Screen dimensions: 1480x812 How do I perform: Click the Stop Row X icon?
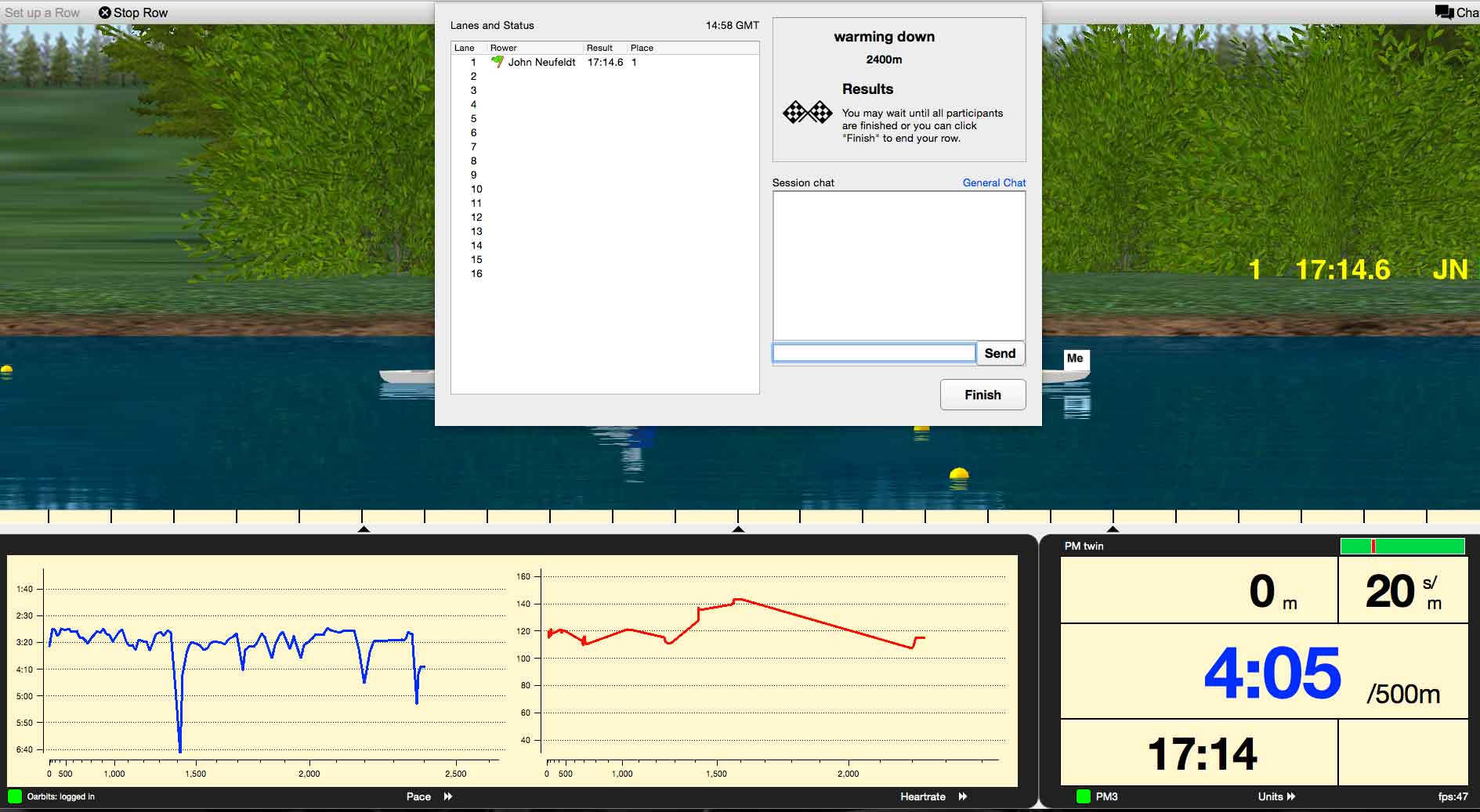105,13
